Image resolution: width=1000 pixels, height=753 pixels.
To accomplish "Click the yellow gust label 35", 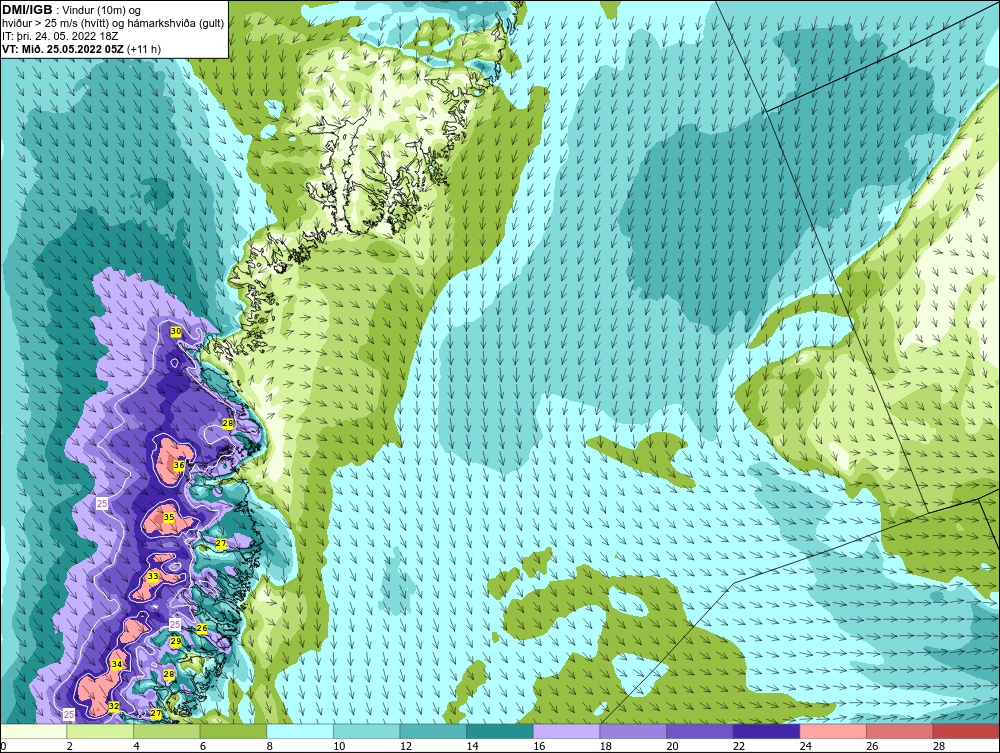I will point(169,517).
